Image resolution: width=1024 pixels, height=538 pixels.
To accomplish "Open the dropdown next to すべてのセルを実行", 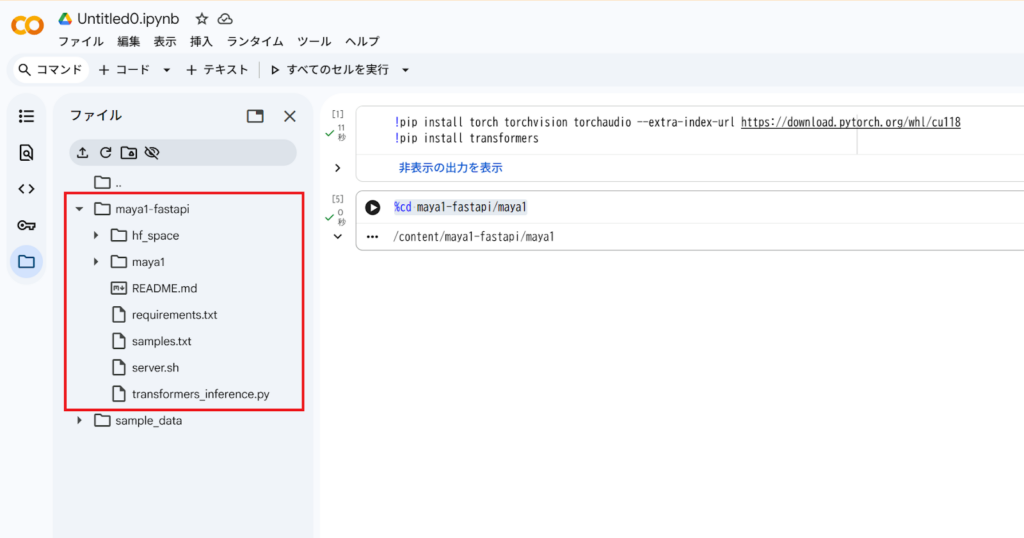I will pyautogui.click(x=406, y=70).
